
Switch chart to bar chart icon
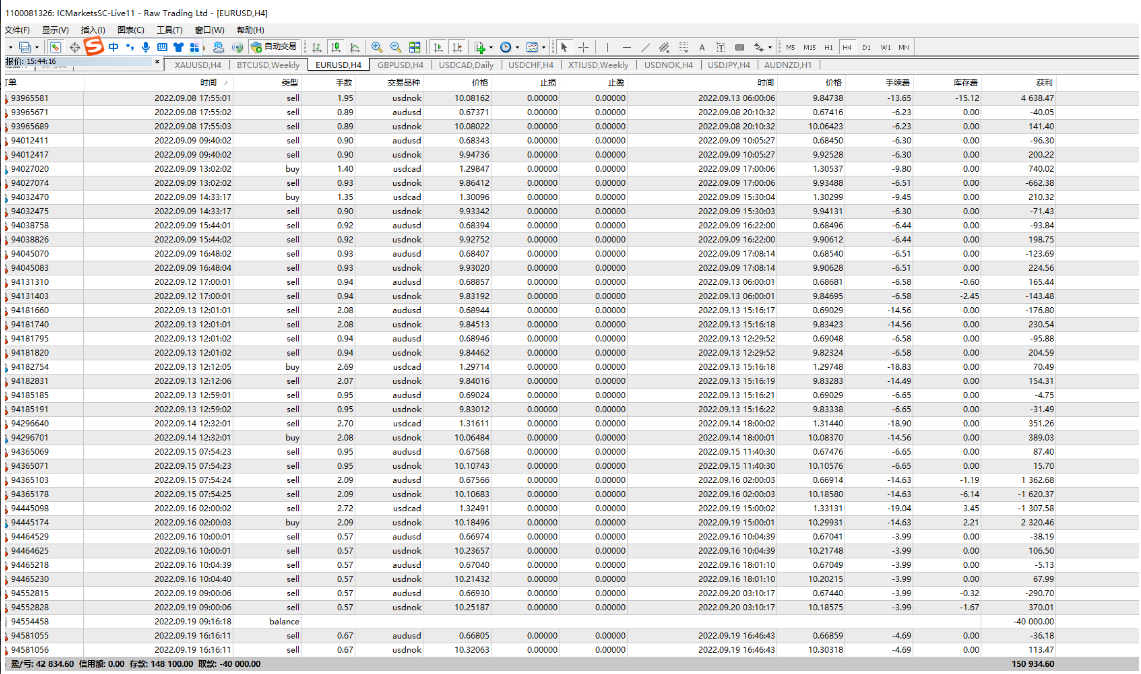pos(317,47)
